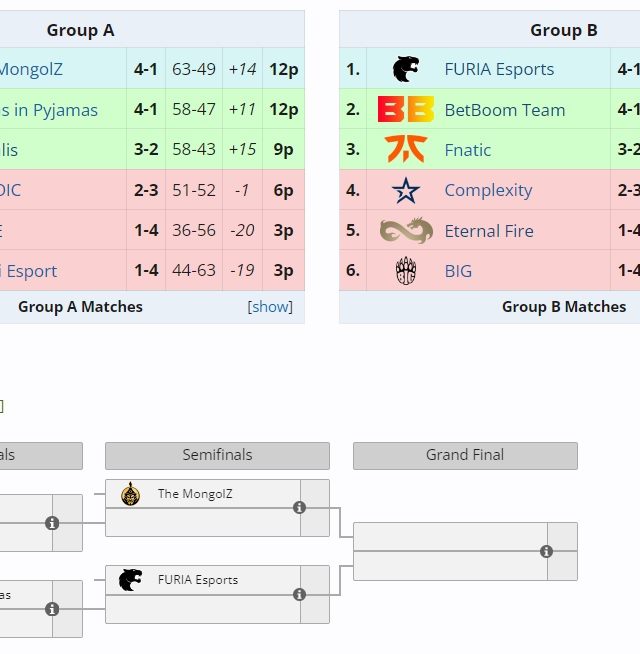Image resolution: width=640 pixels, height=654 pixels.
Task: Open the Complexity team page link
Action: 488,190
